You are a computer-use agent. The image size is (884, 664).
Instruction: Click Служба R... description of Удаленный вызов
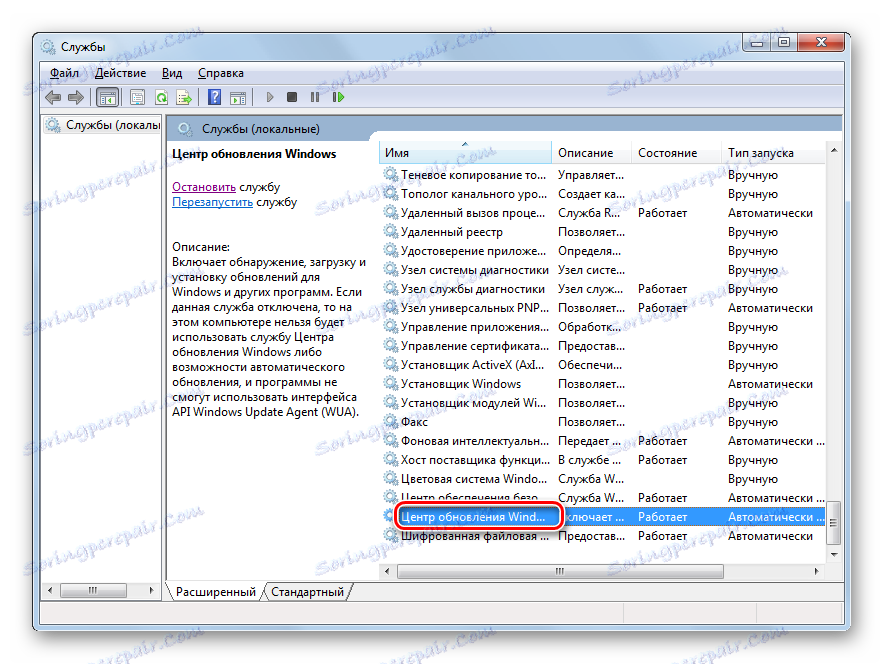click(589, 213)
